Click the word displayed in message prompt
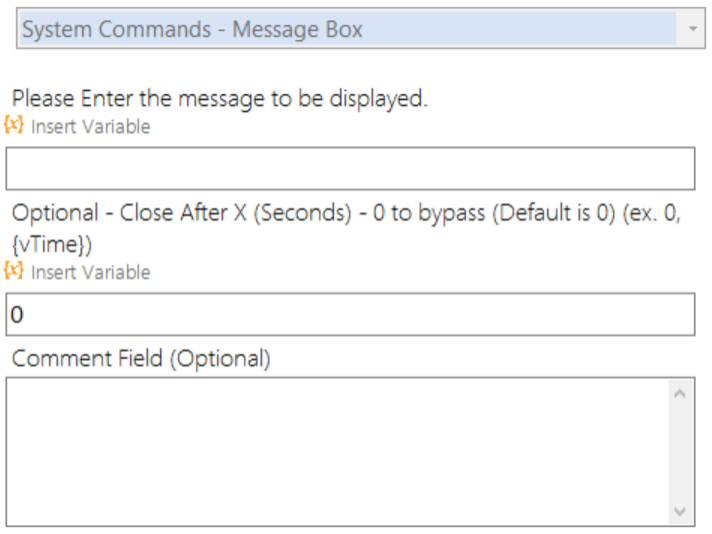Viewport: 712px width, 534px height. click(378, 99)
